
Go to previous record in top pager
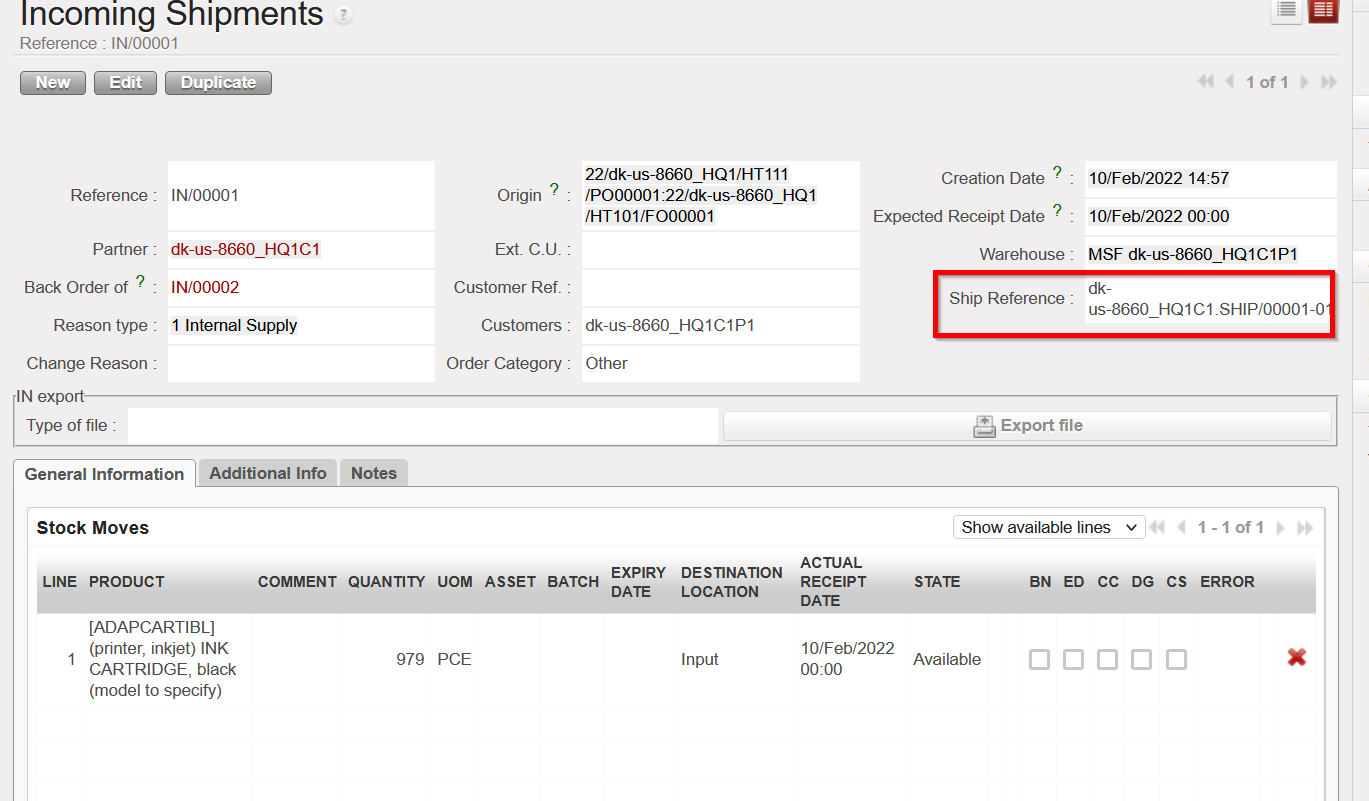[1230, 82]
